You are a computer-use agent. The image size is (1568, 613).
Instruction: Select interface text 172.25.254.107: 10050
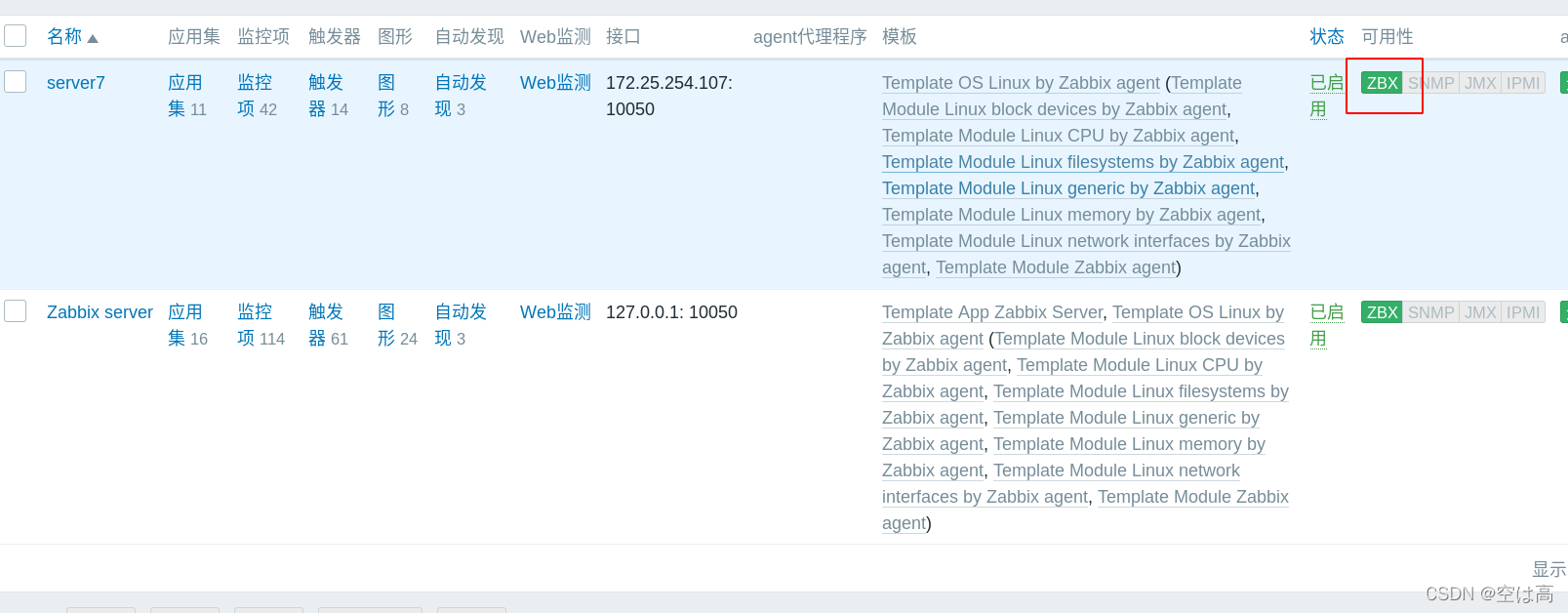tap(669, 96)
